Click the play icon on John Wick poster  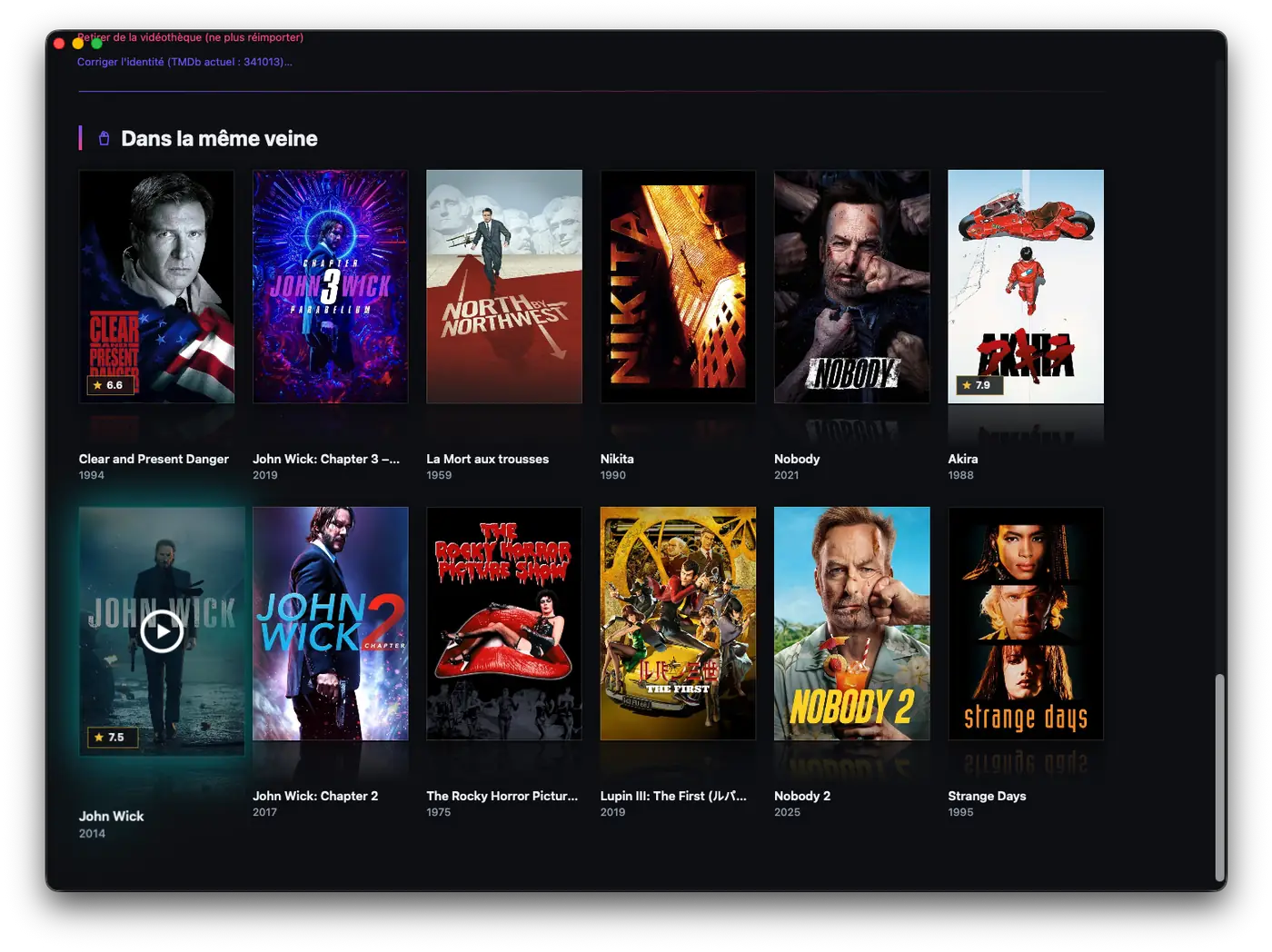(162, 631)
